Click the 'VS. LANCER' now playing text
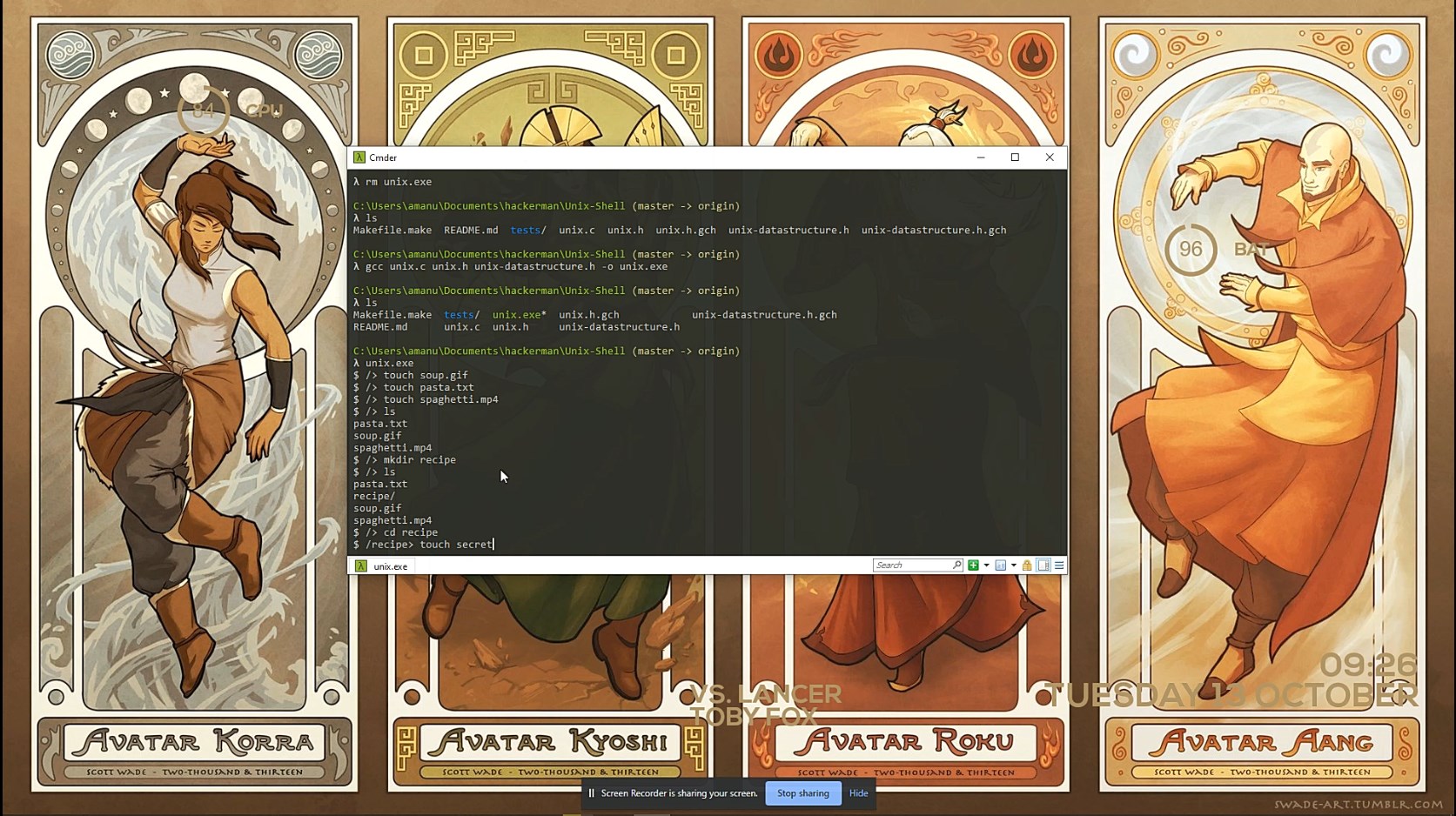Image resolution: width=1456 pixels, height=816 pixels. (766, 694)
